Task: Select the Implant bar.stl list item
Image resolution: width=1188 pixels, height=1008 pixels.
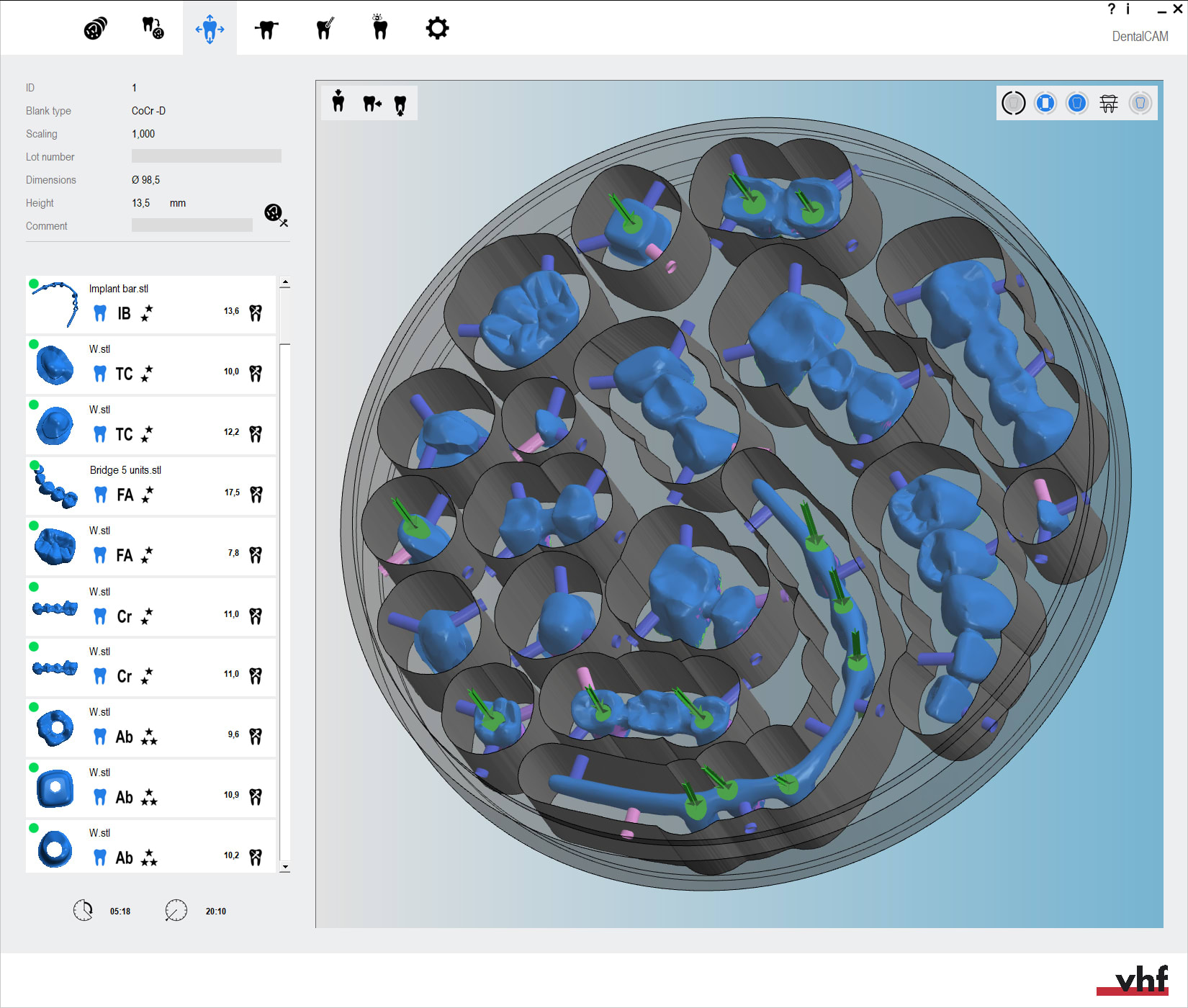Action: [x=150, y=305]
